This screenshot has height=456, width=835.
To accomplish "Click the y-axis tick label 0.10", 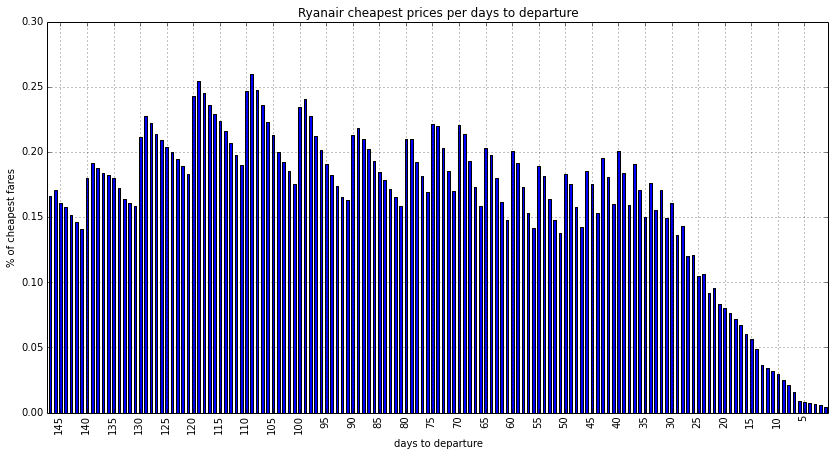I will coord(32,282).
